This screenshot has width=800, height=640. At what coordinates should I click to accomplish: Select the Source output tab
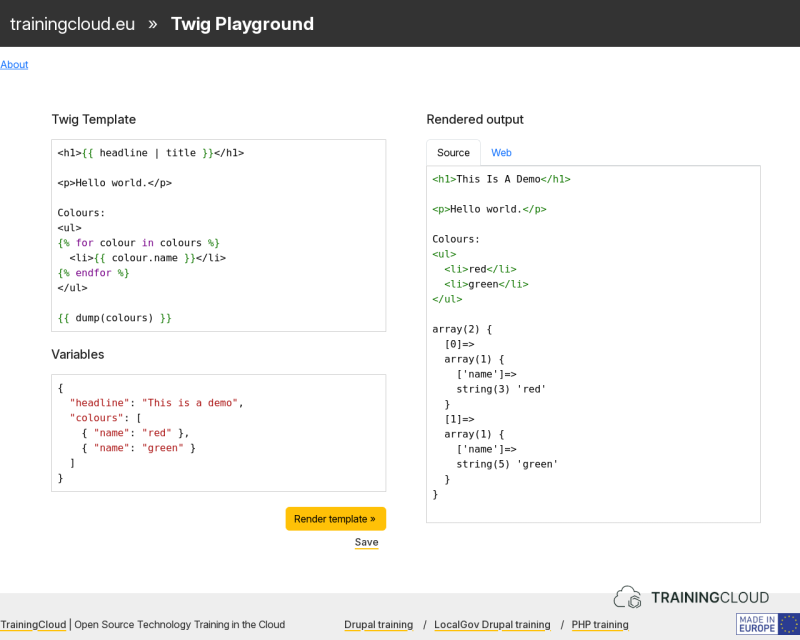(x=453, y=153)
